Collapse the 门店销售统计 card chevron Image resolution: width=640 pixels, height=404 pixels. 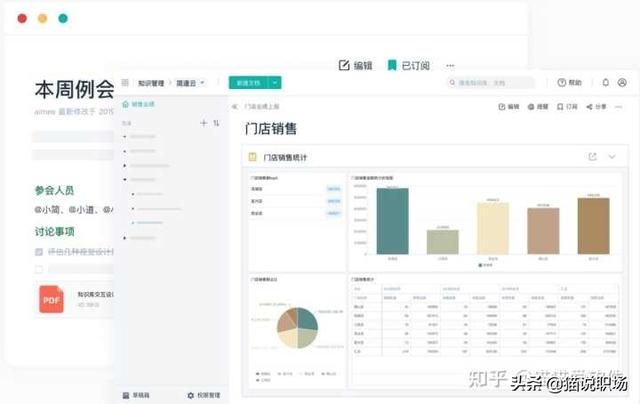point(612,157)
